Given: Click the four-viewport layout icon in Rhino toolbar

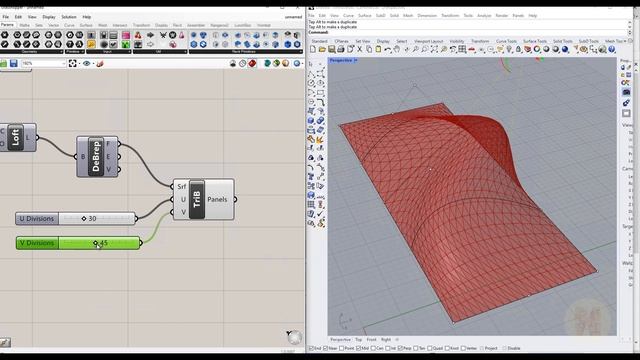Looking at the screenshot, I should point(462,49).
